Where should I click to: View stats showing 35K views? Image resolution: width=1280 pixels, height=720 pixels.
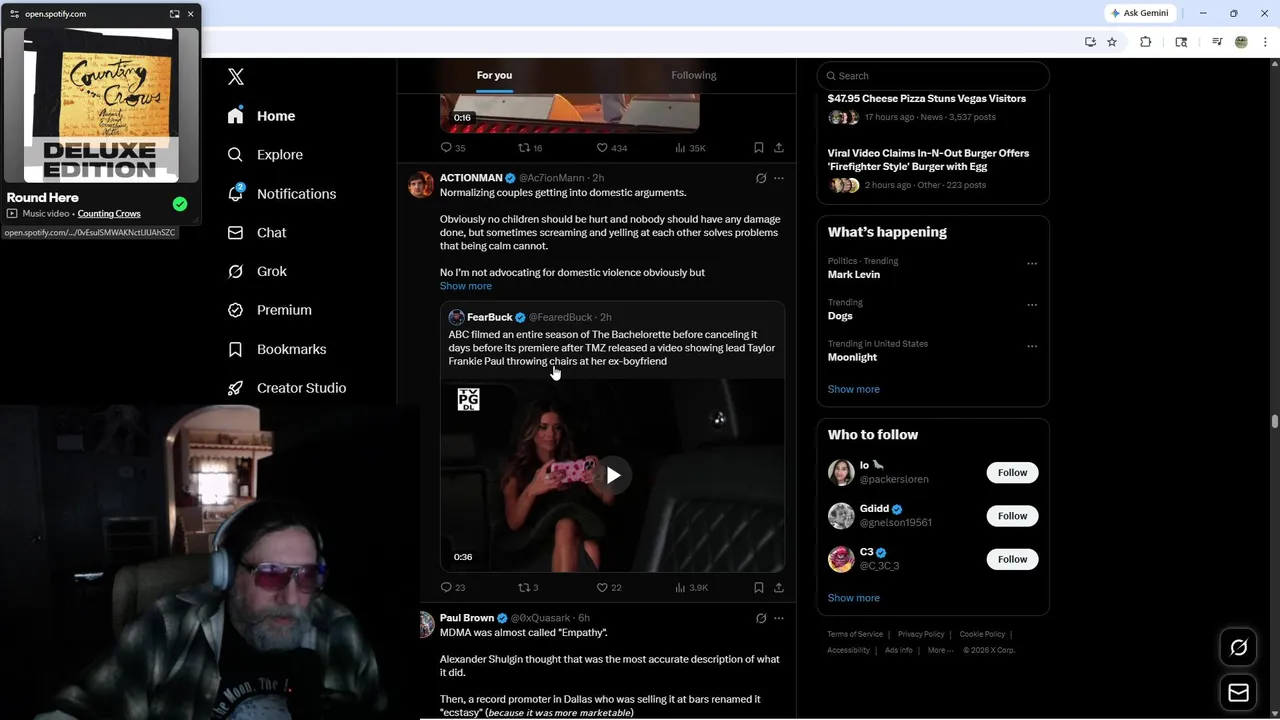(x=690, y=148)
